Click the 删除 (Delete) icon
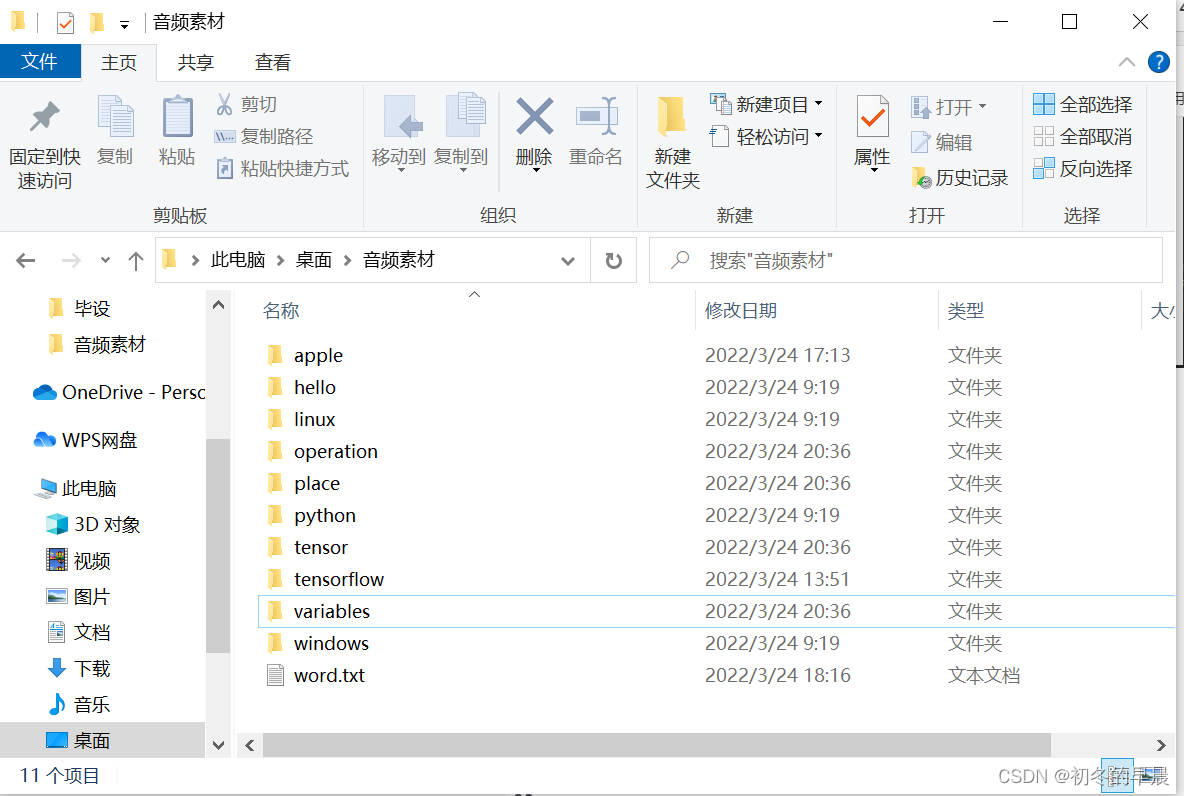The image size is (1184, 796). 534,133
